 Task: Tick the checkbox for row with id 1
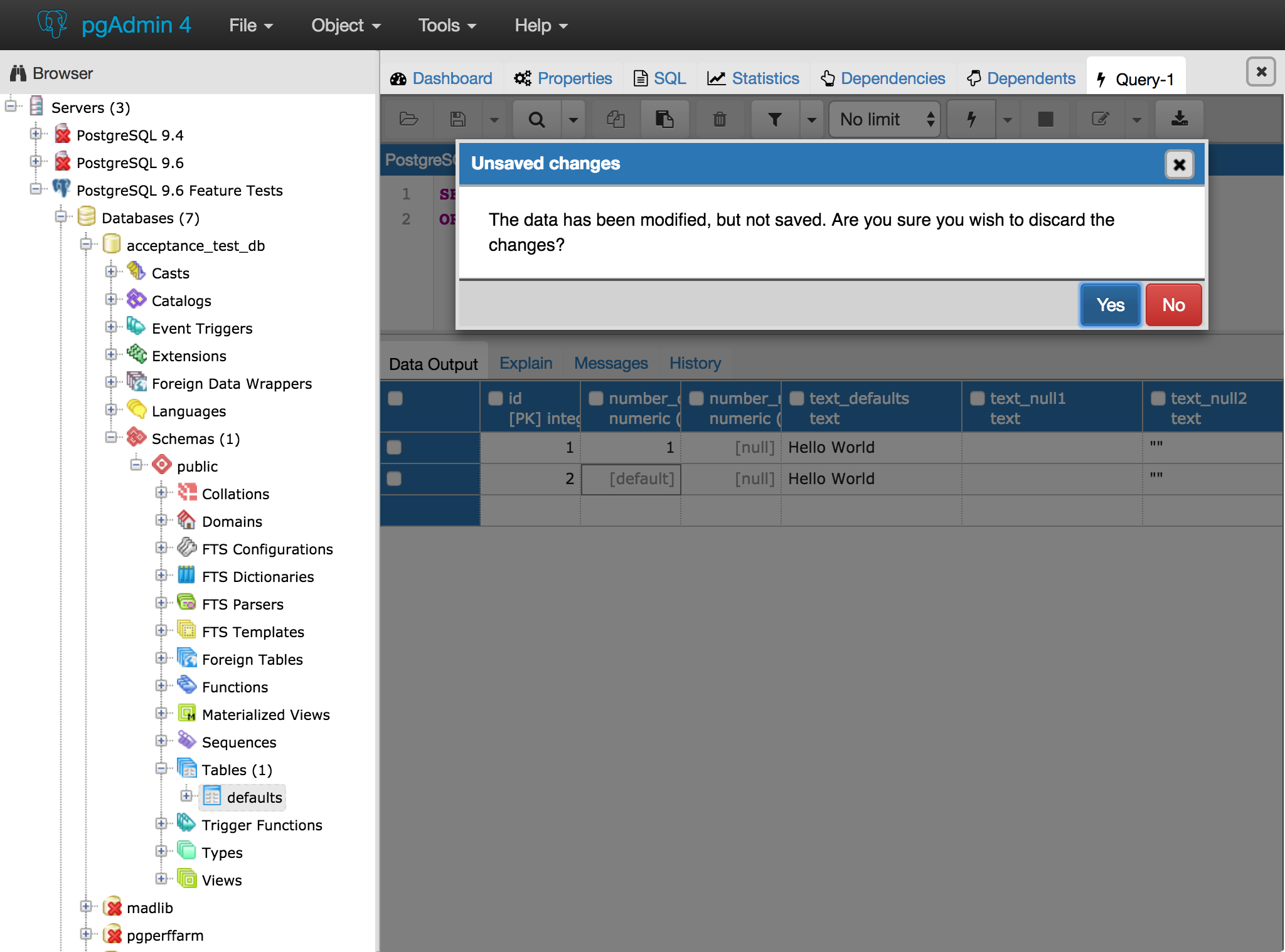[x=394, y=447]
